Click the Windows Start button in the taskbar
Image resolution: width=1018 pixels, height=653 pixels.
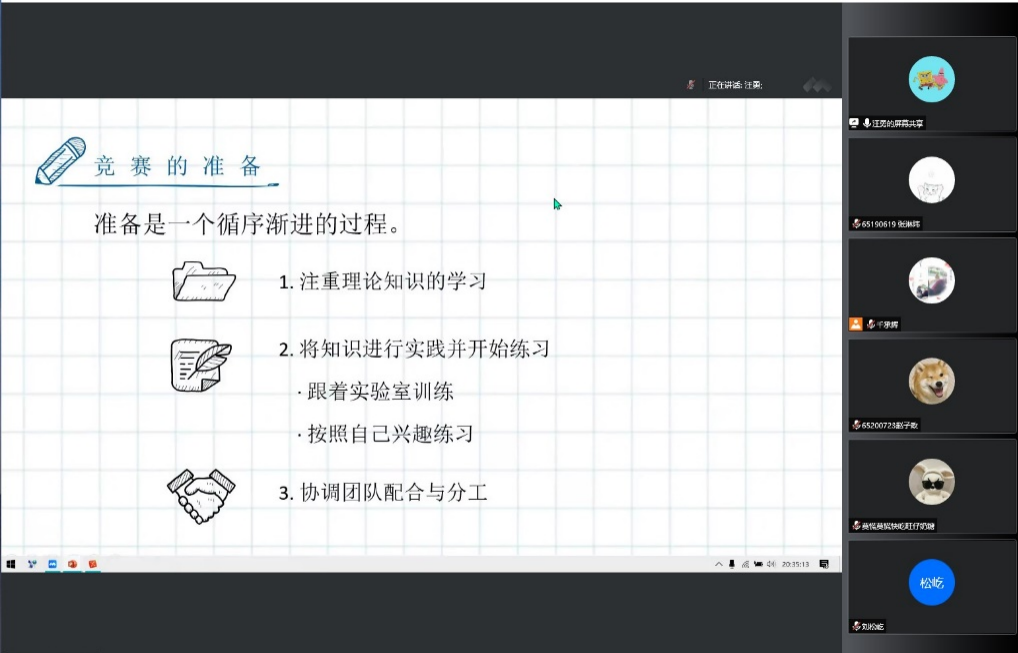click(11, 564)
